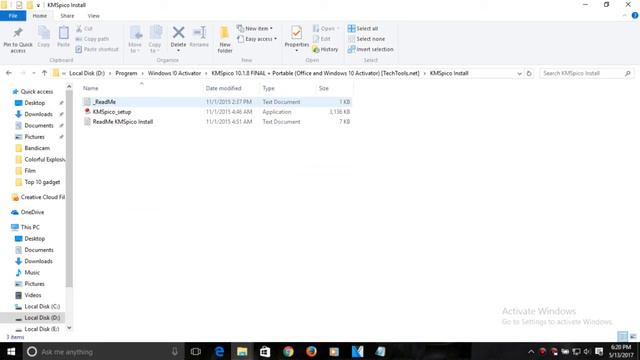Refresh the current folder
The image size is (640, 360).
[529, 73]
